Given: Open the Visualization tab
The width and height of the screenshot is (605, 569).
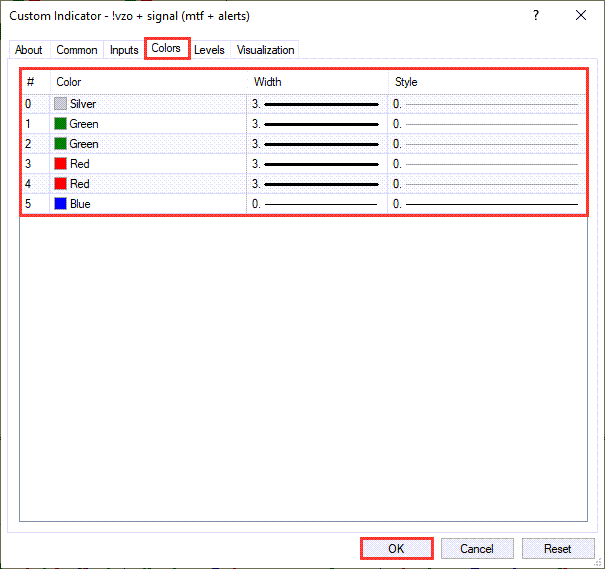Looking at the screenshot, I should 265,50.
